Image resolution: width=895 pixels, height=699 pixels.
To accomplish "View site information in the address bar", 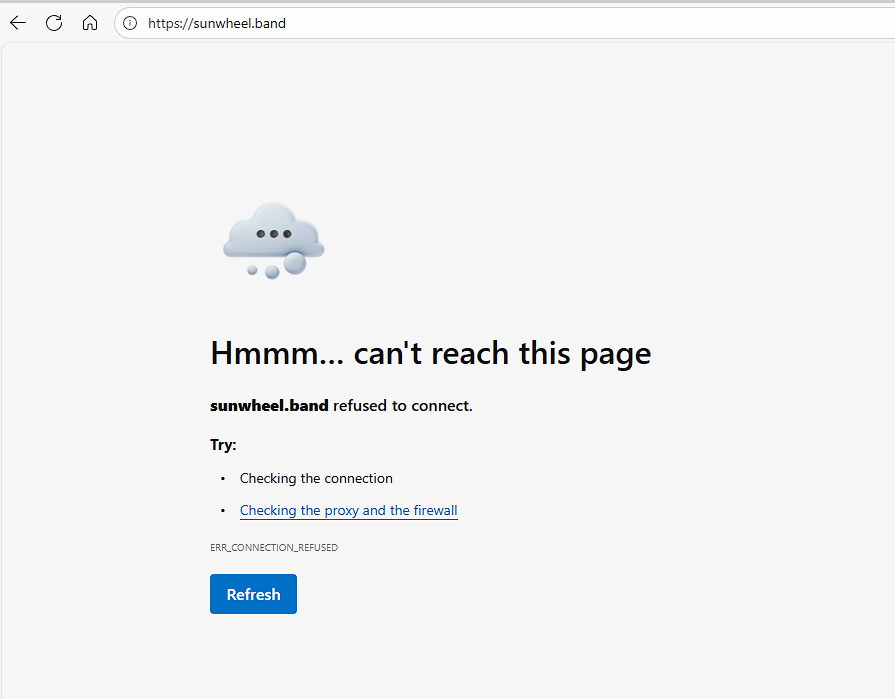I will tap(130, 23).
